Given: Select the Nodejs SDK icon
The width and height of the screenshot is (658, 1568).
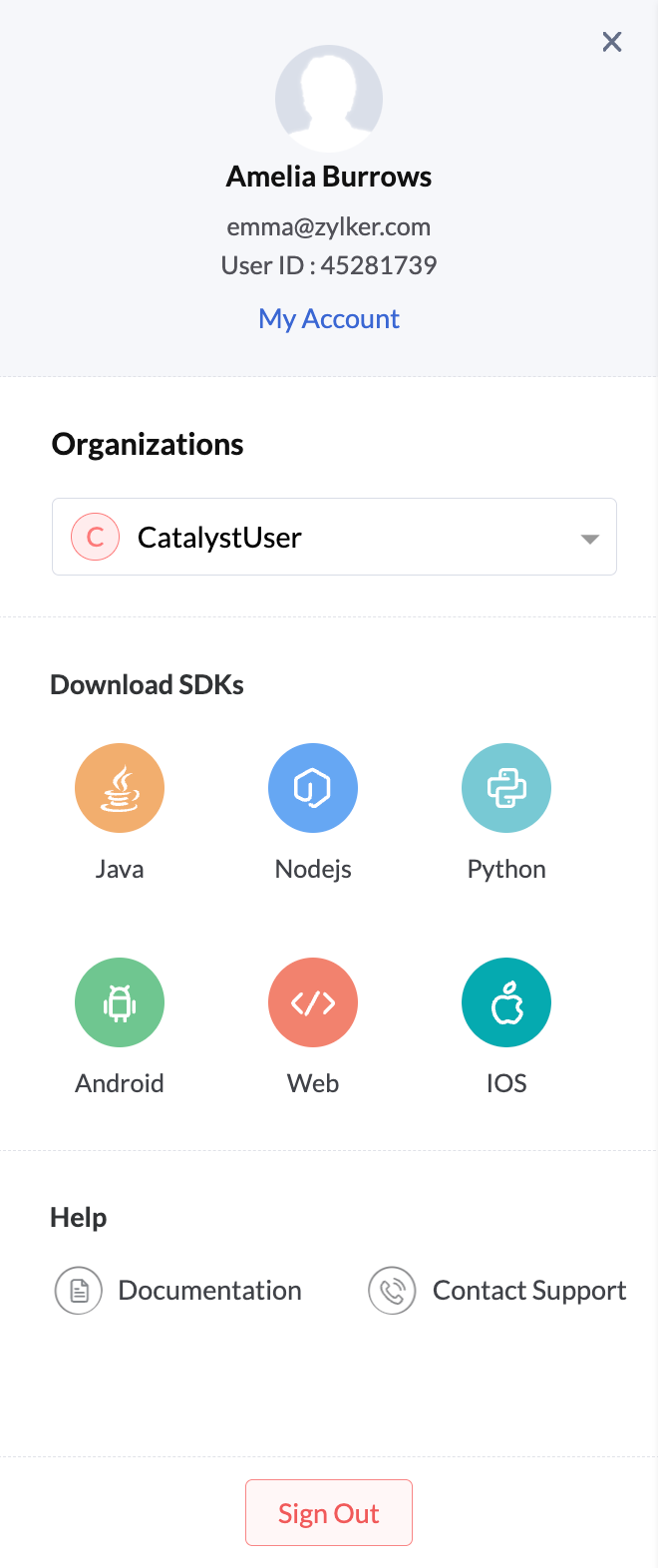Looking at the screenshot, I should click(x=313, y=788).
